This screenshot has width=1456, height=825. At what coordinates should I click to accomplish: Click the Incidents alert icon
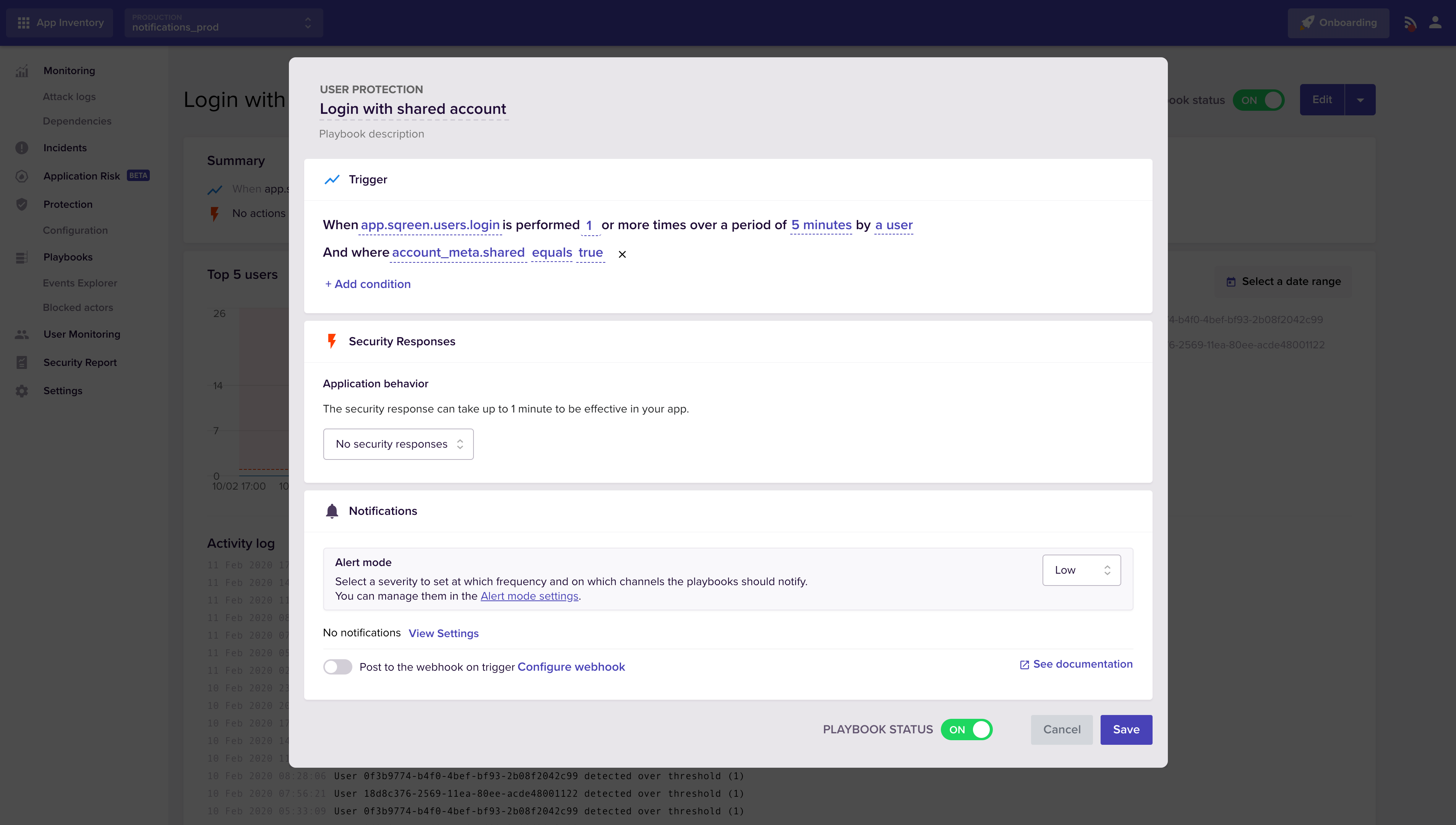tap(21, 148)
